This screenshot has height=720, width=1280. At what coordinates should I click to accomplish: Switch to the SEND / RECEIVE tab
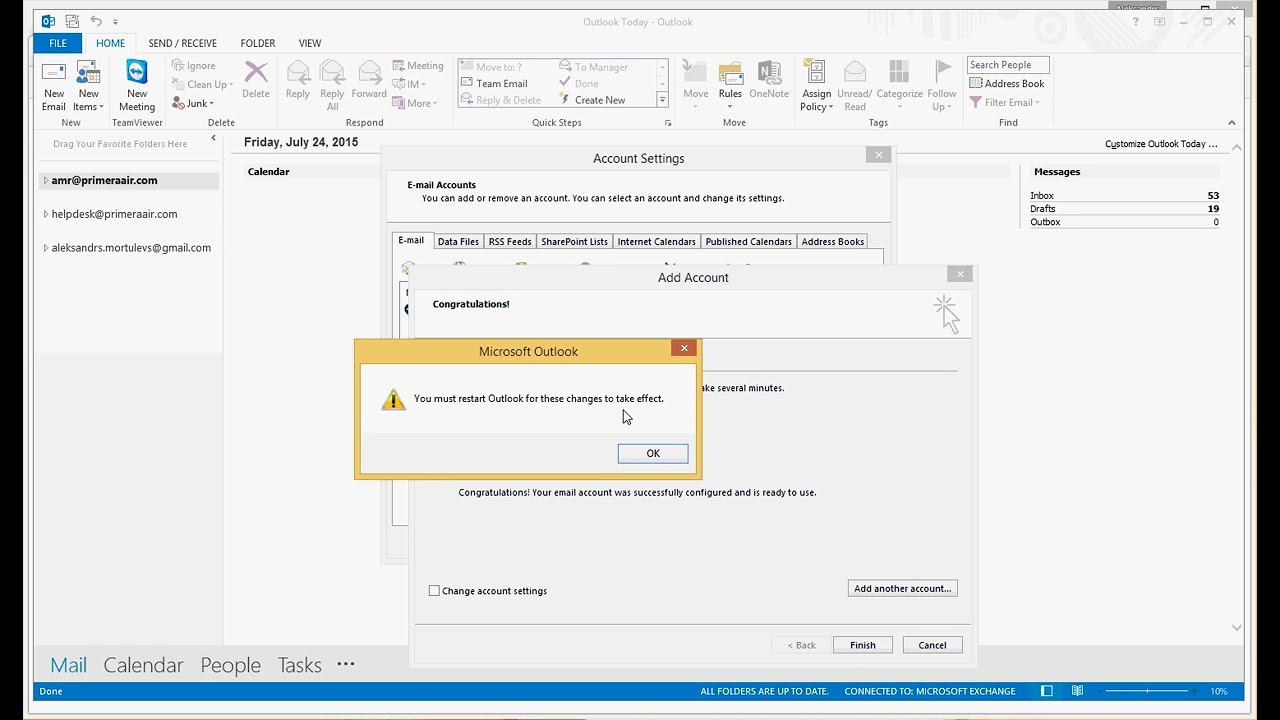(183, 43)
